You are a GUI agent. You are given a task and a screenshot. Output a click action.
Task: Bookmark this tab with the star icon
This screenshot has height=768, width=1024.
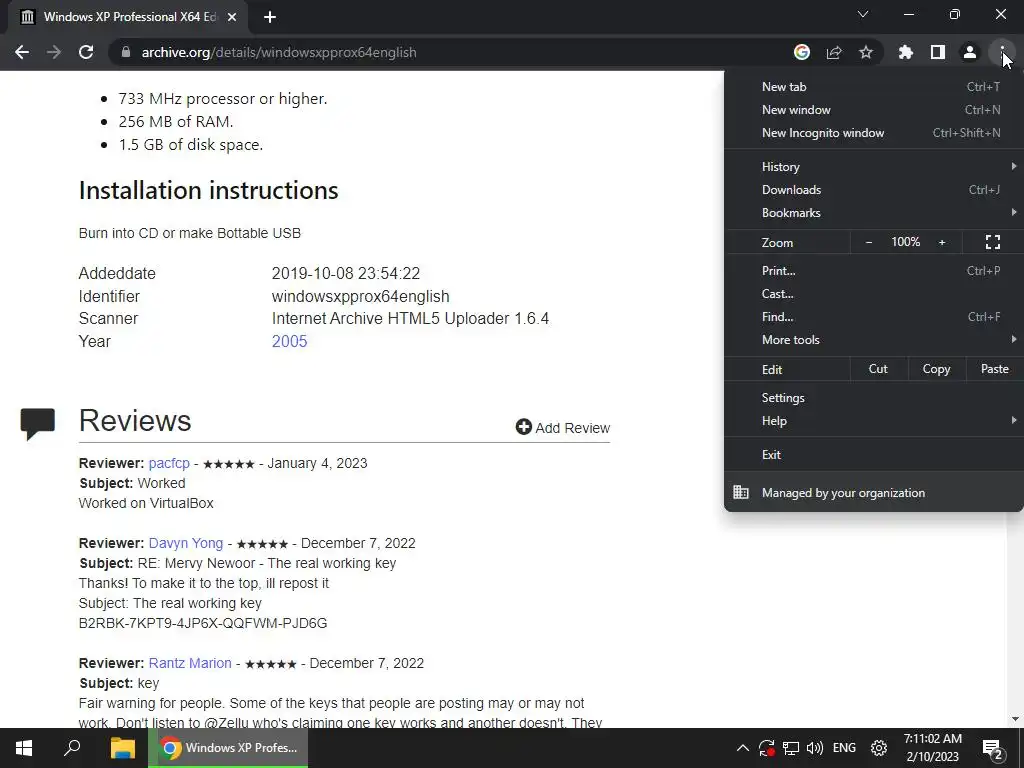coord(866,52)
